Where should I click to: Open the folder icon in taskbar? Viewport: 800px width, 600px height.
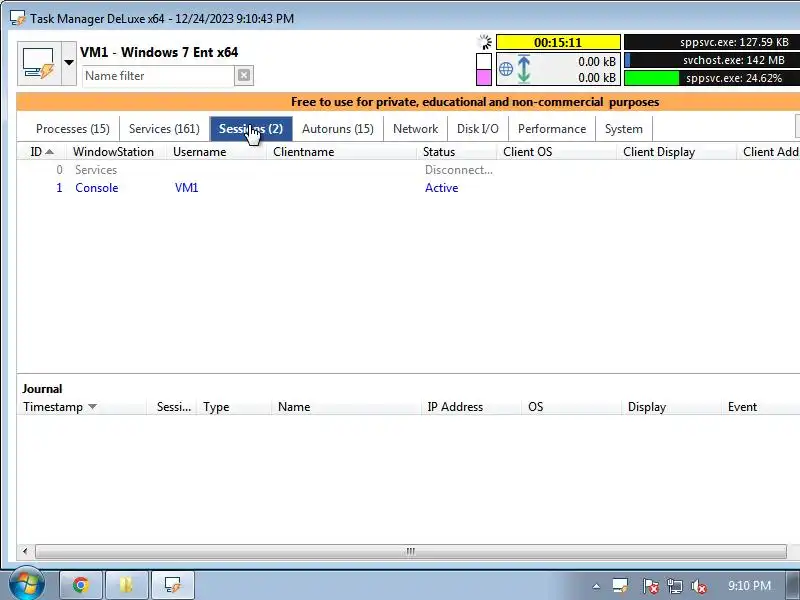(x=127, y=585)
